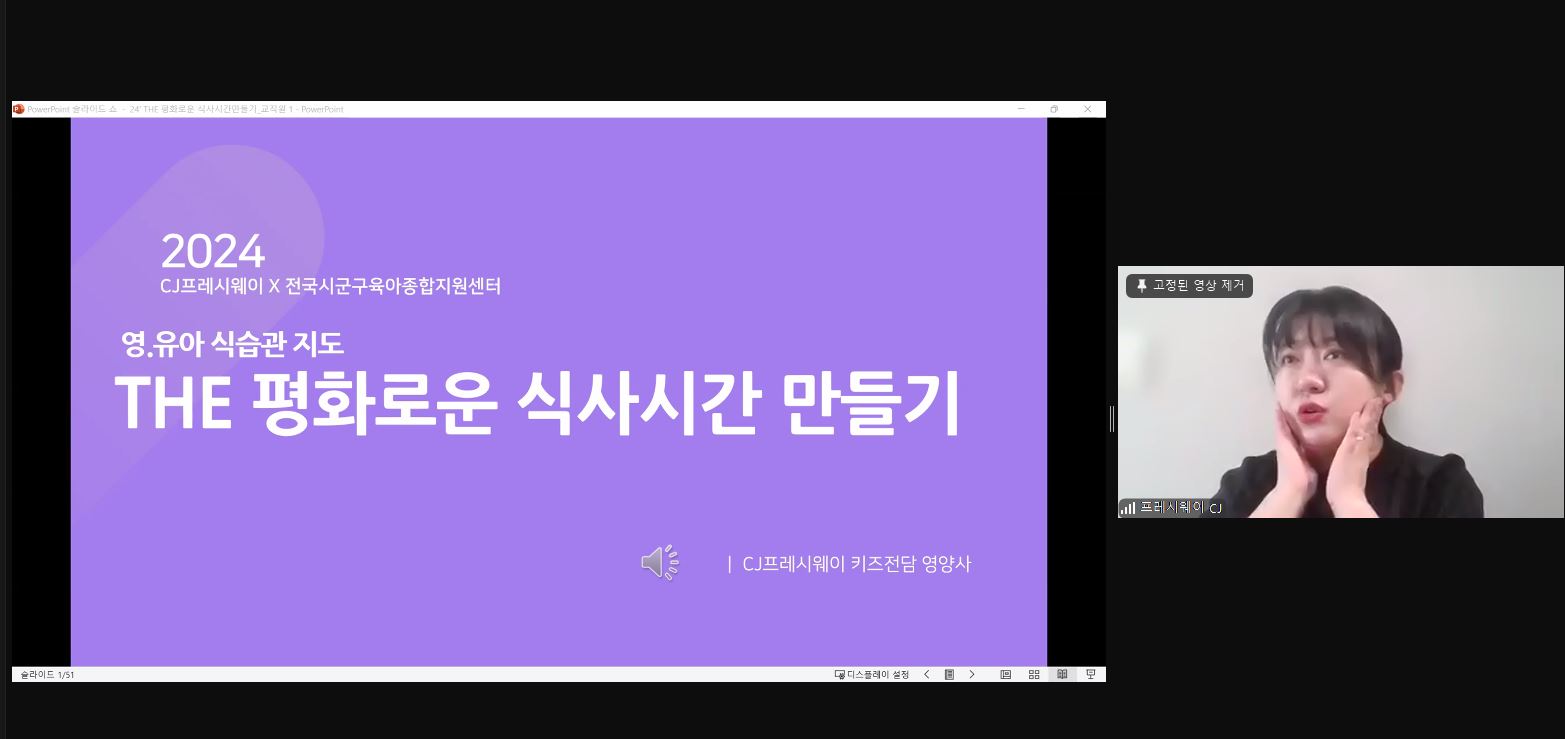Click the speaker audio icon on the slide
This screenshot has width=1565, height=739.
pyautogui.click(x=660, y=563)
